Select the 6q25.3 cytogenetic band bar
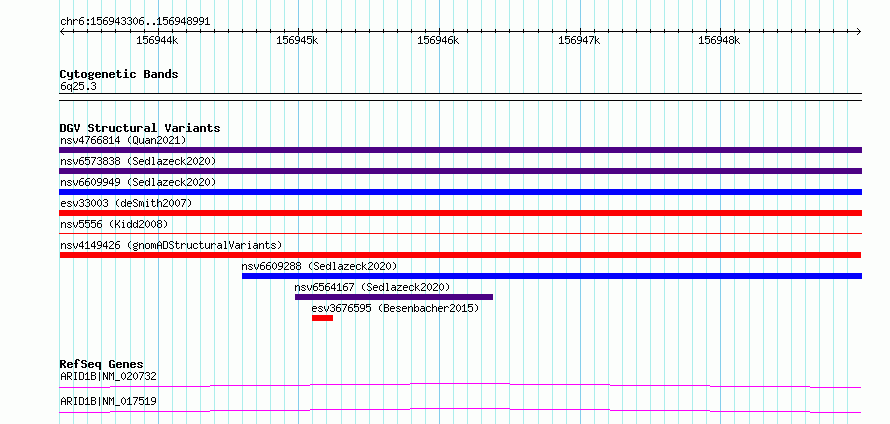The width and height of the screenshot is (890, 424). click(460, 97)
